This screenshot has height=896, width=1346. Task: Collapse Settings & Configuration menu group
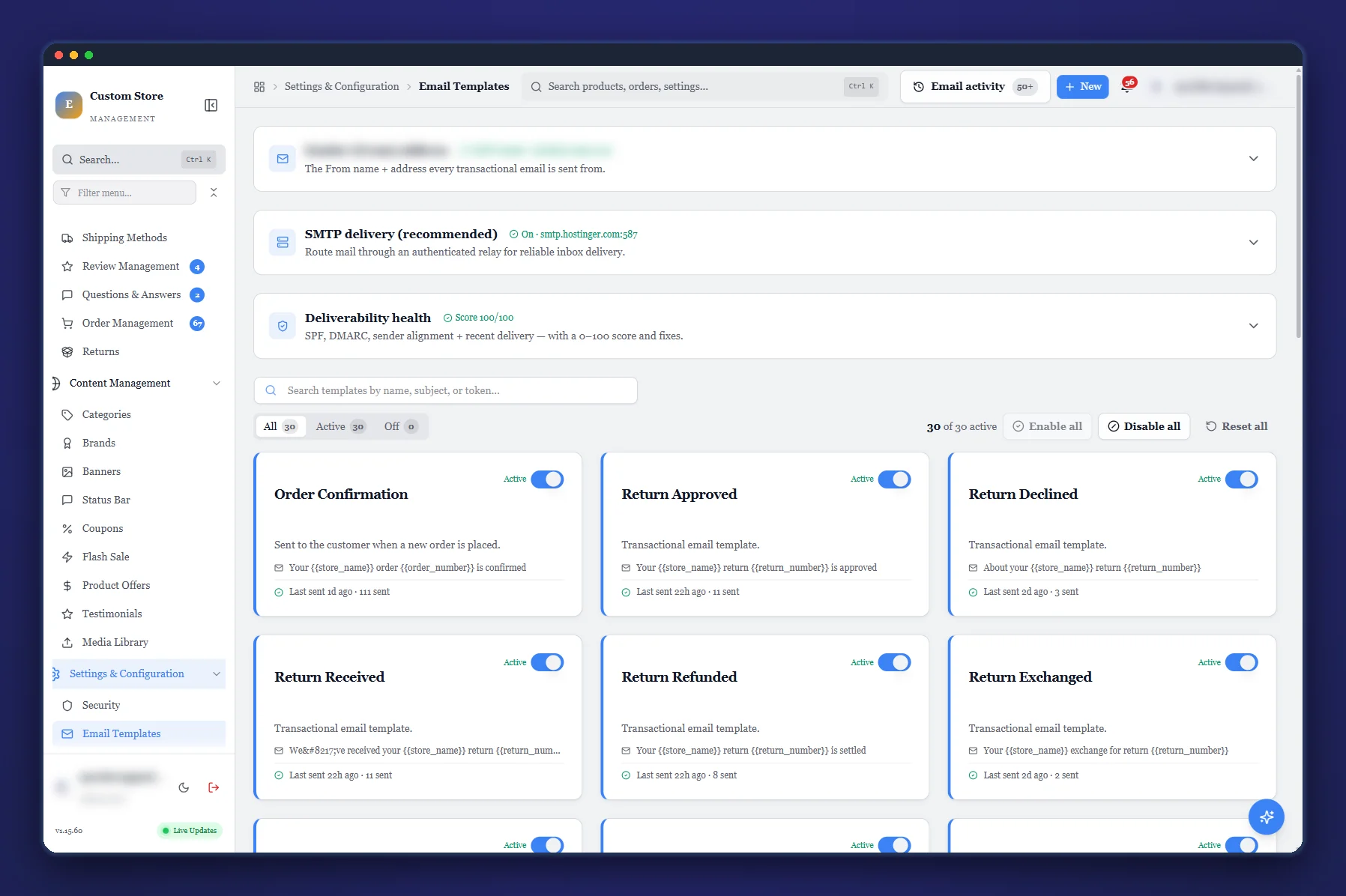[138, 674]
